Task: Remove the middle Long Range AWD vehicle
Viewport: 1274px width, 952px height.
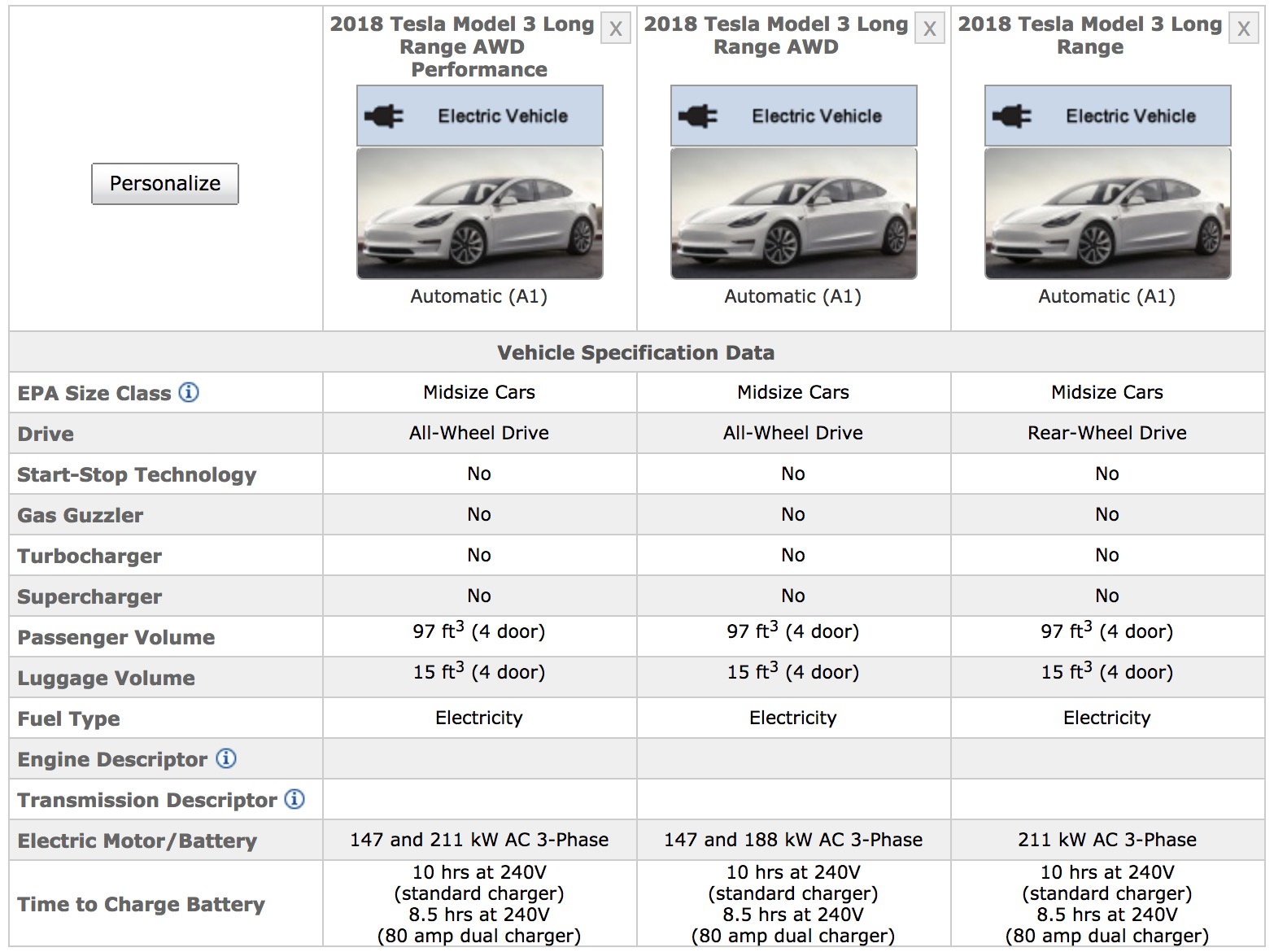Action: click(x=930, y=28)
